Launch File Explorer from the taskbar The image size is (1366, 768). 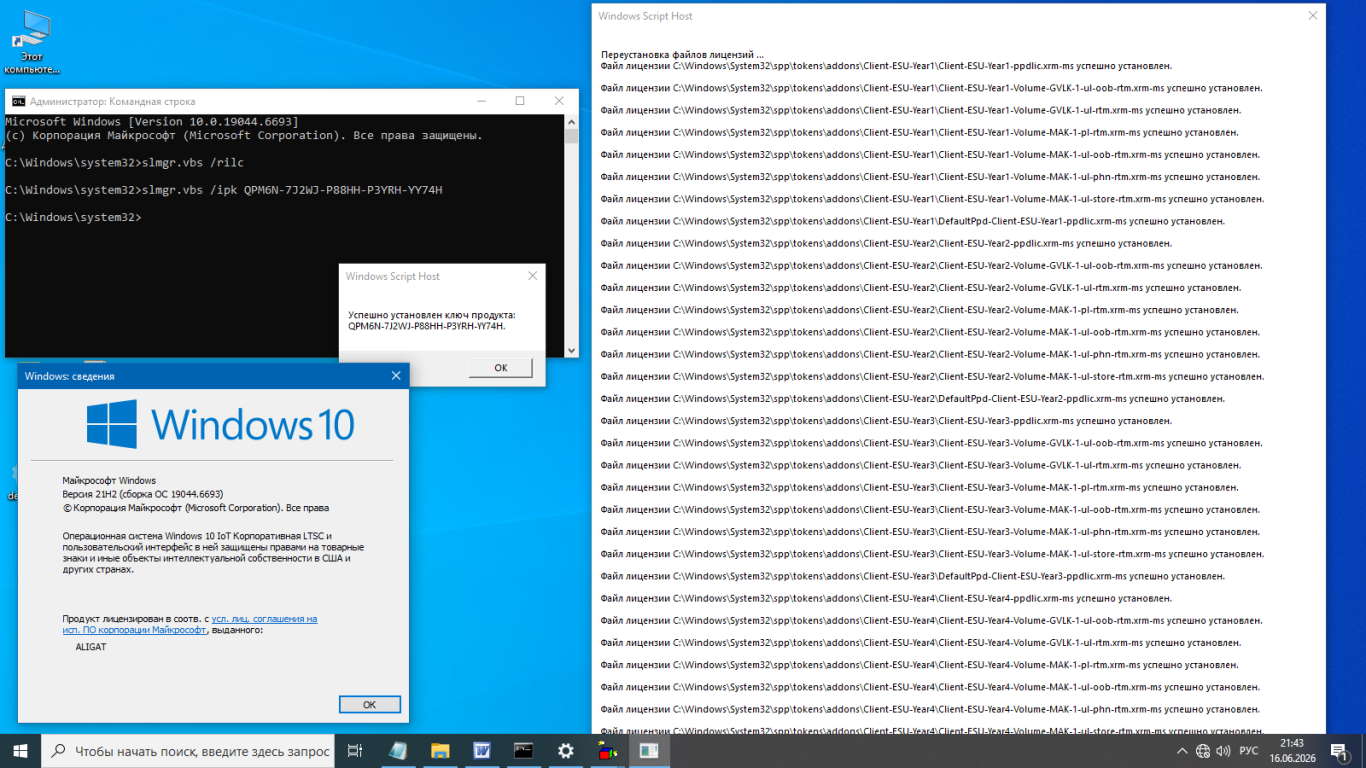pyautogui.click(x=439, y=750)
